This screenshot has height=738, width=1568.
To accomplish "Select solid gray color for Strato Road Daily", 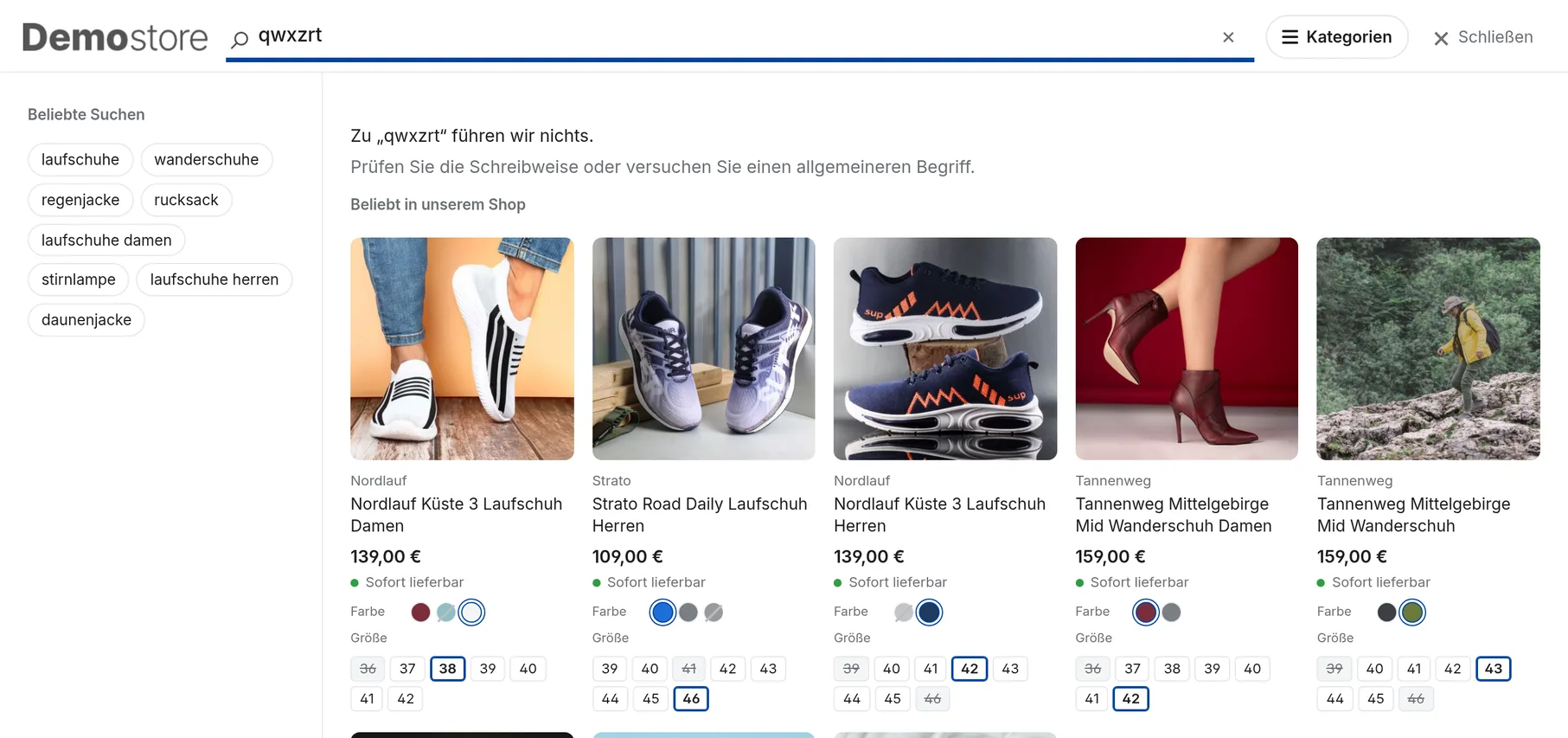I will 688,613.
